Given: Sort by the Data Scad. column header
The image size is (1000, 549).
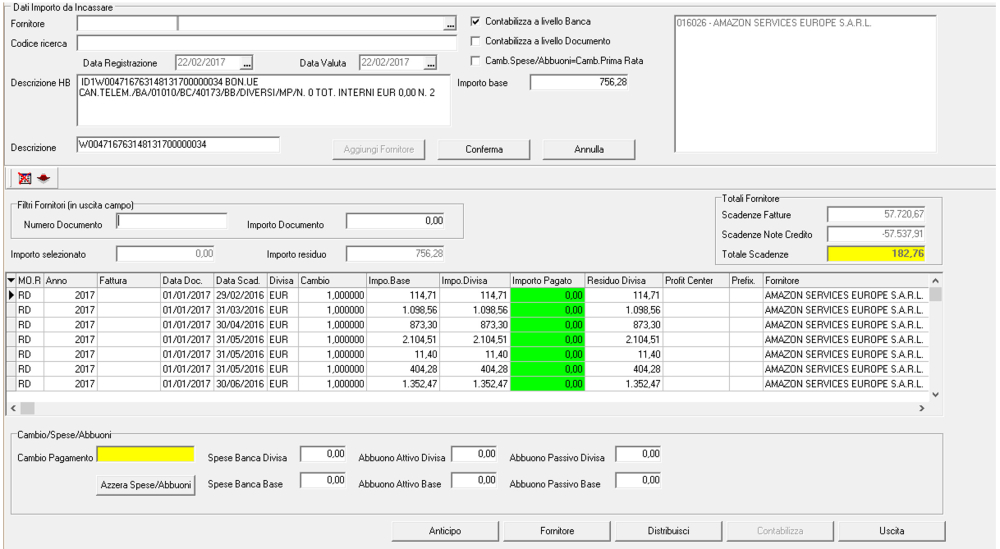Looking at the screenshot, I should (238, 281).
